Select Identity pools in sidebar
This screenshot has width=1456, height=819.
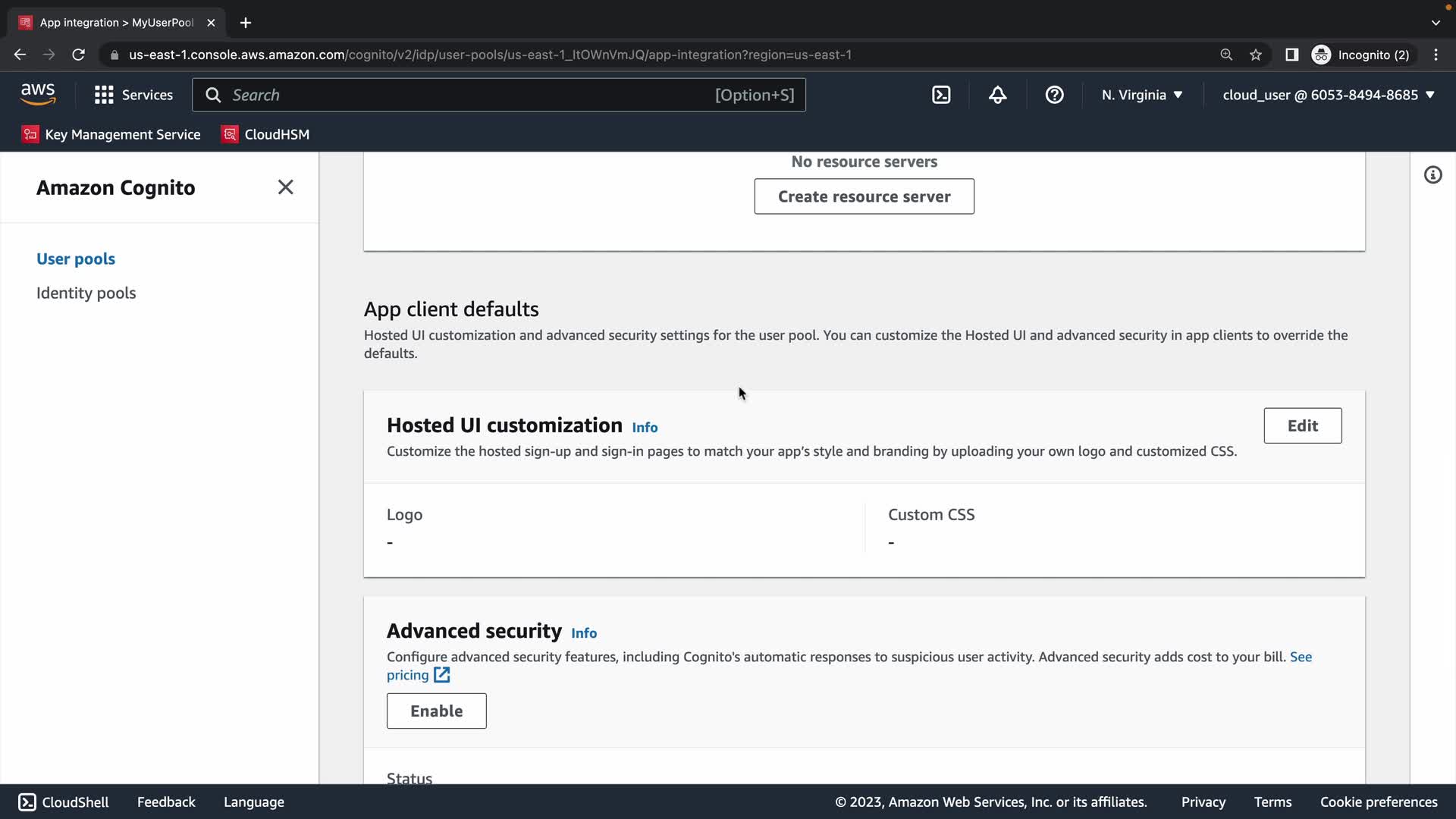tap(86, 293)
